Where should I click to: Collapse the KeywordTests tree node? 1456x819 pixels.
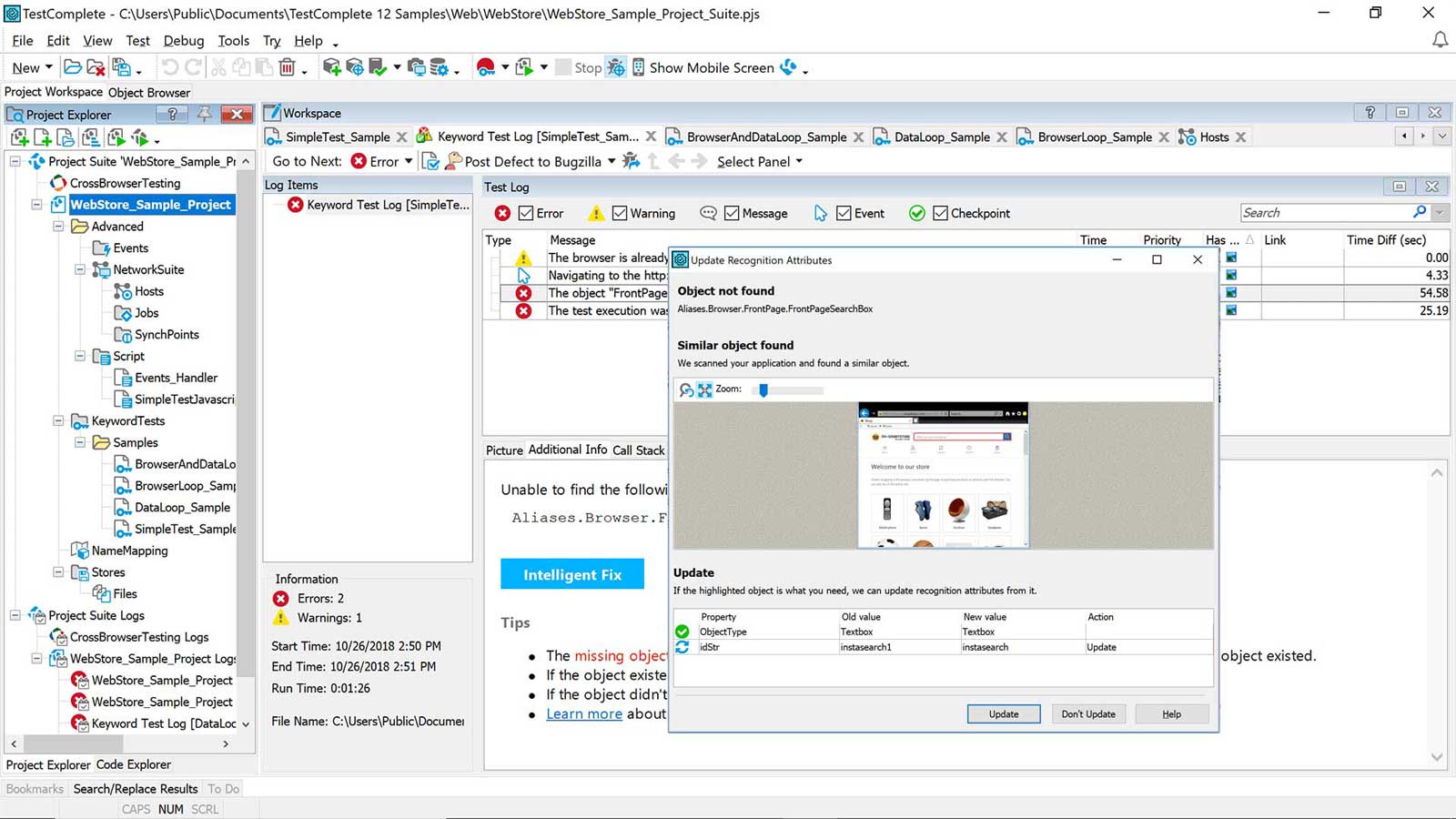(x=58, y=420)
